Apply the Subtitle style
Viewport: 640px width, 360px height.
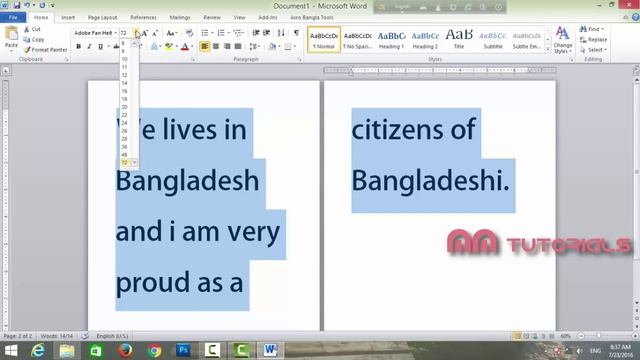[493, 40]
